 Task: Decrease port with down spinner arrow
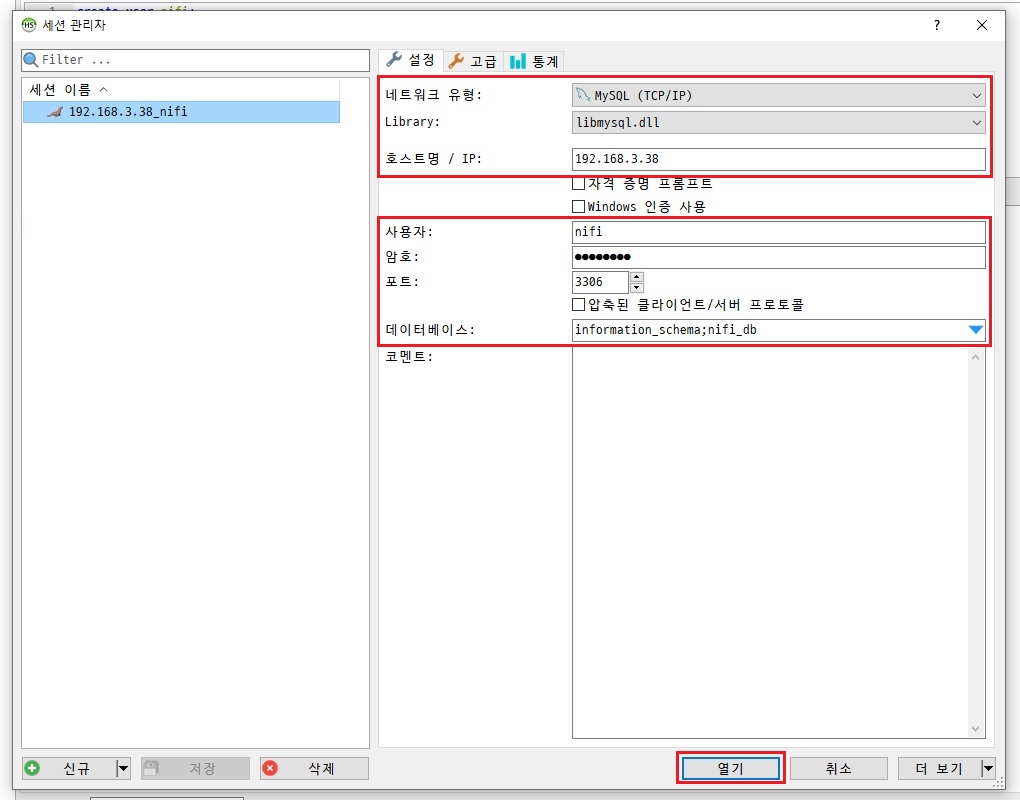637,287
